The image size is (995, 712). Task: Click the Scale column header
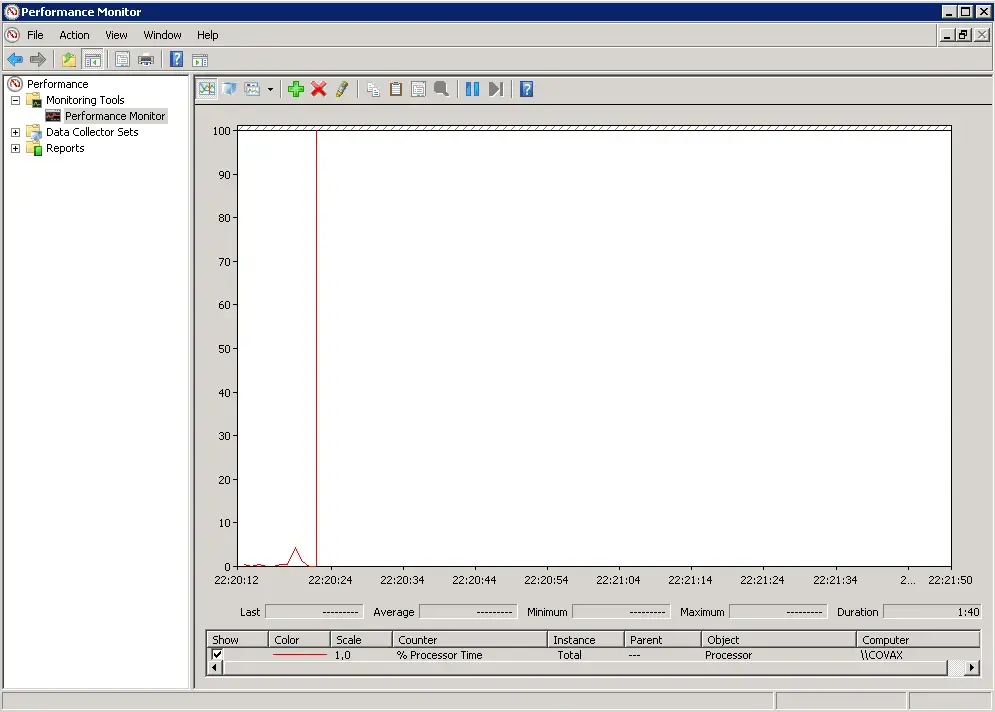[x=362, y=639]
